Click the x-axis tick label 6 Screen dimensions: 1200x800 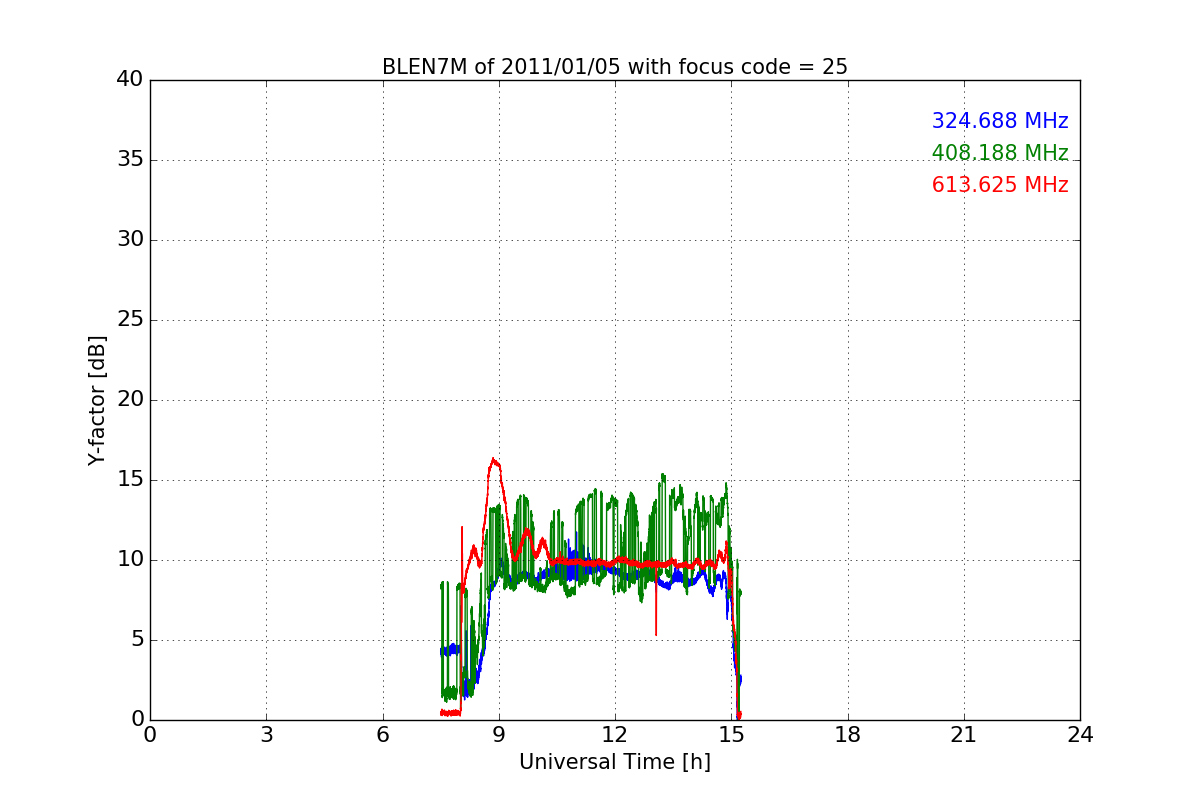coord(382,735)
